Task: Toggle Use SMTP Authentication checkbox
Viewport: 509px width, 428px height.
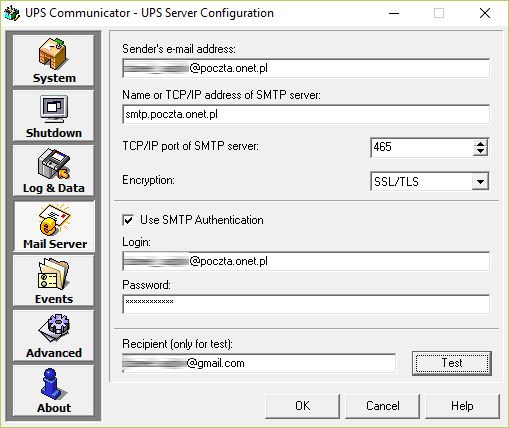Action: (x=128, y=220)
